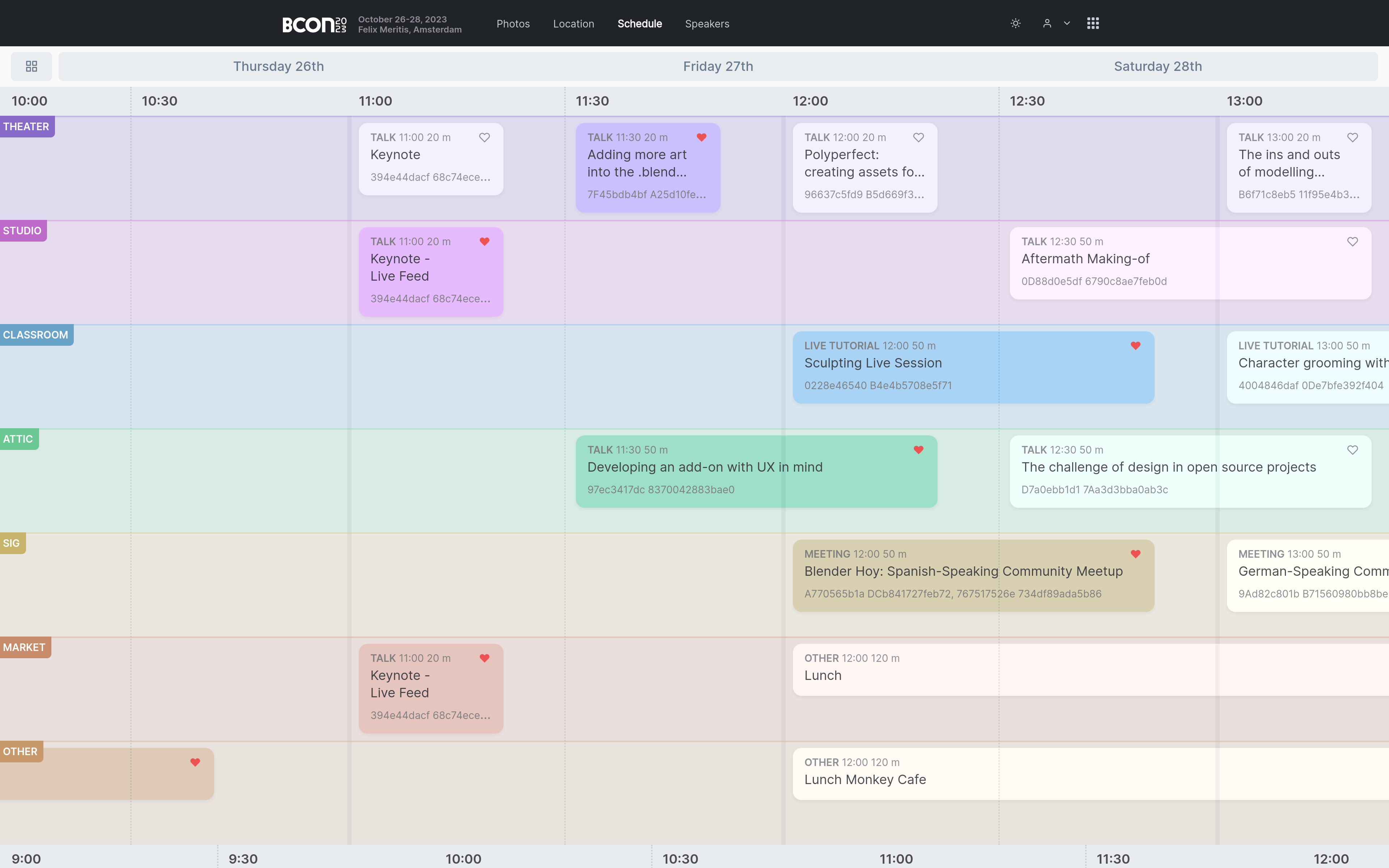The height and width of the screenshot is (868, 1389).
Task: Expand the account dropdown chevron
Action: pos(1067,24)
